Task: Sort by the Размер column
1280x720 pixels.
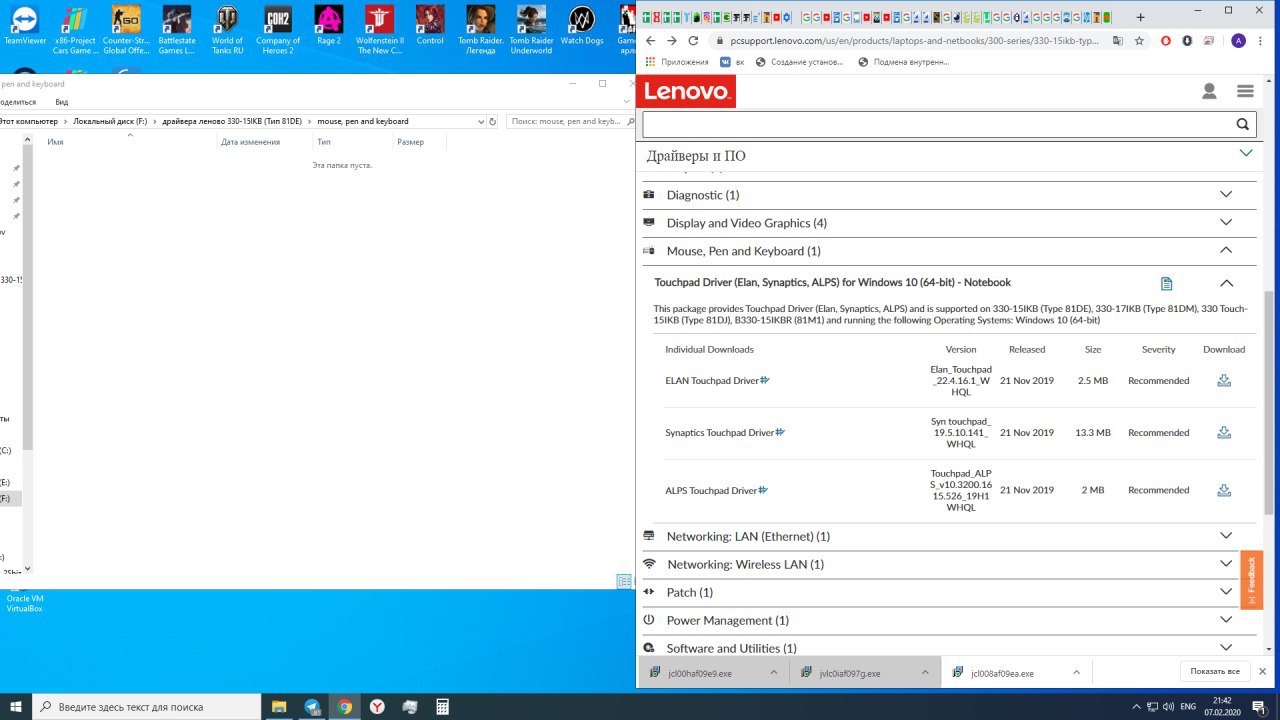Action: click(410, 142)
